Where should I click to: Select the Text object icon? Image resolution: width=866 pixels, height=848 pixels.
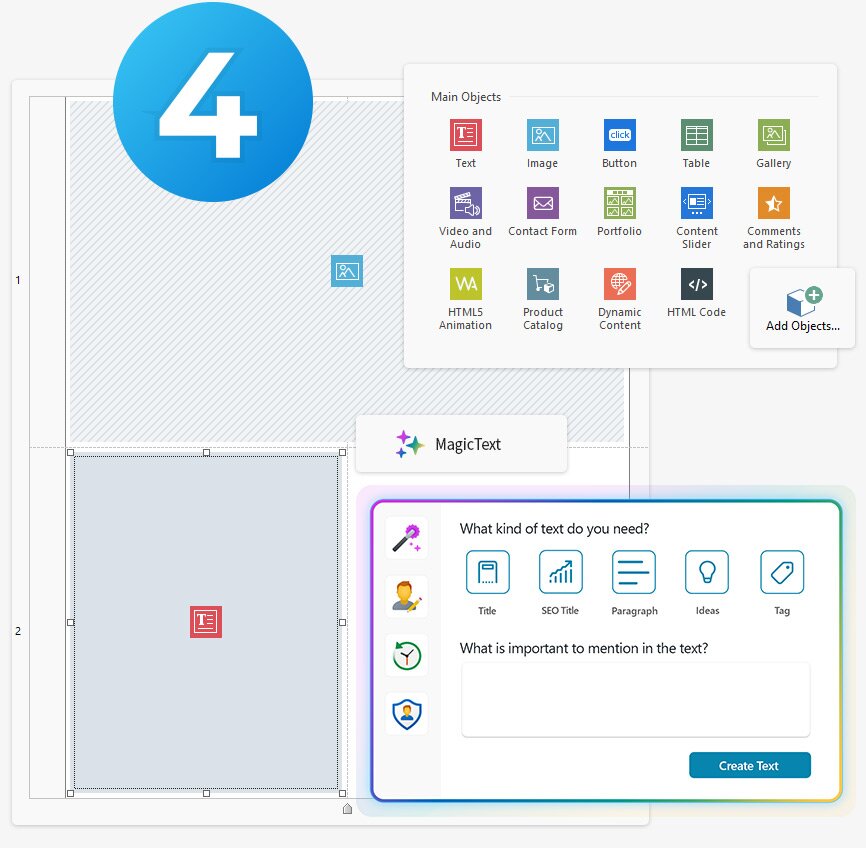point(466,135)
